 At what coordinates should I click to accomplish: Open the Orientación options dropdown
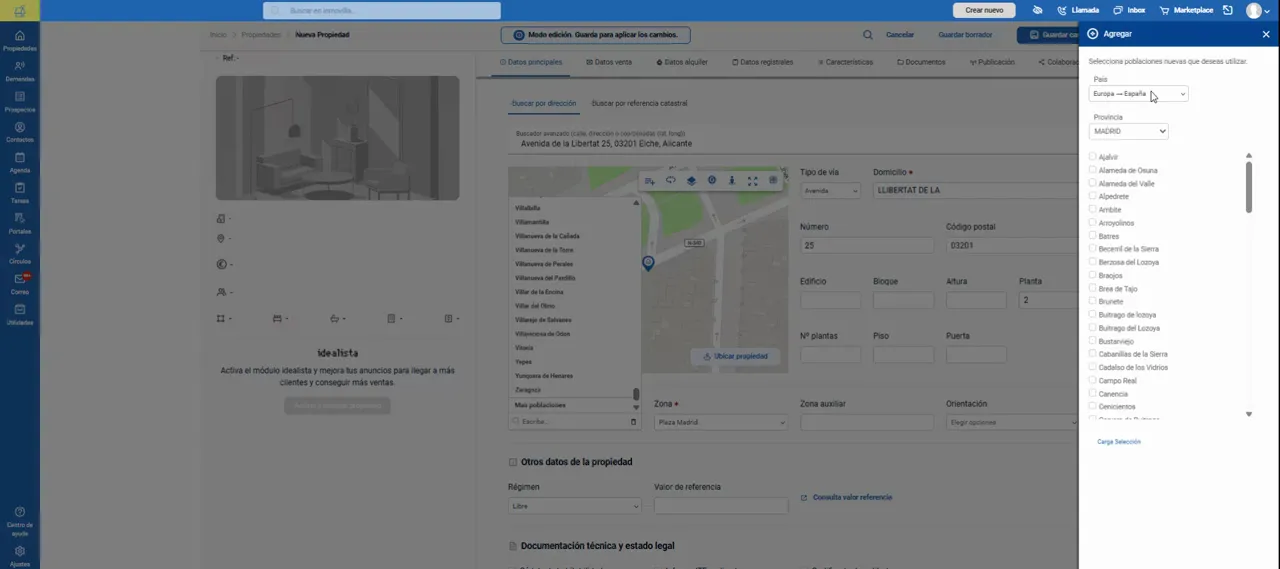pyautogui.click(x=1012, y=422)
